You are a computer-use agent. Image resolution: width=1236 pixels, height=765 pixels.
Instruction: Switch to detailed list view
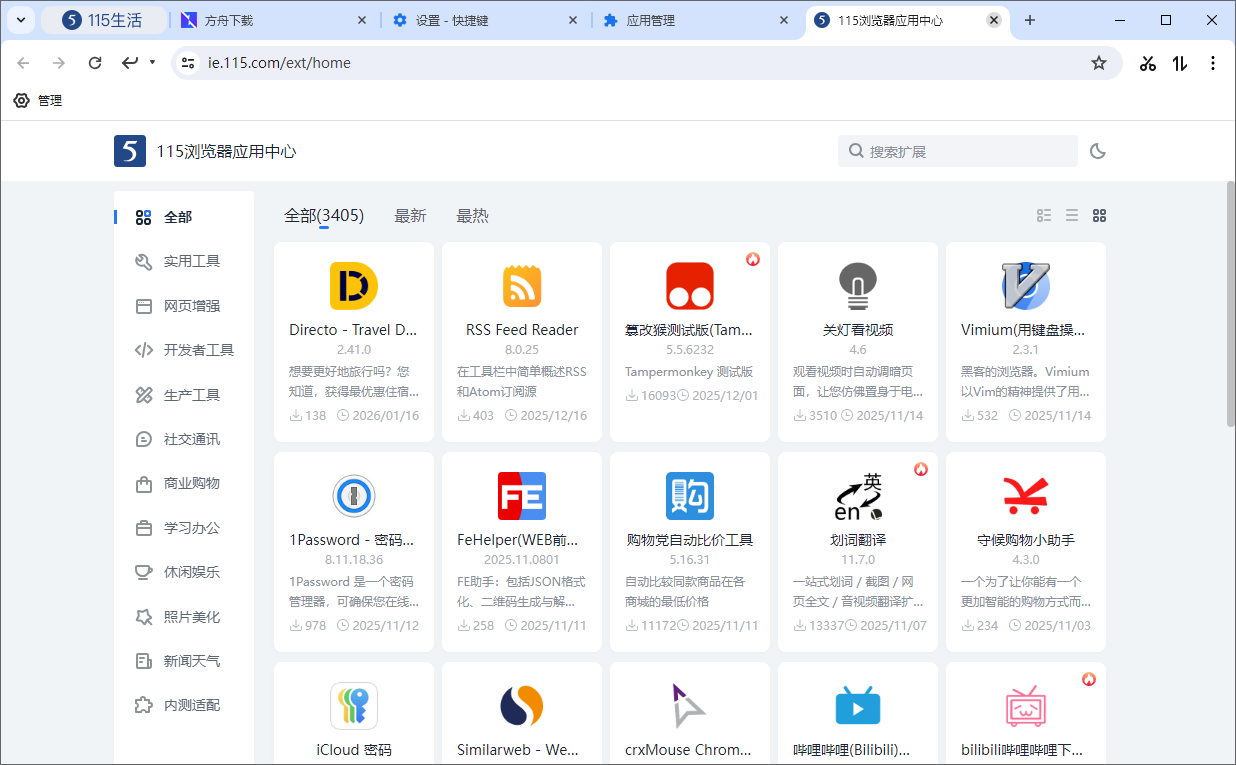click(x=1044, y=215)
